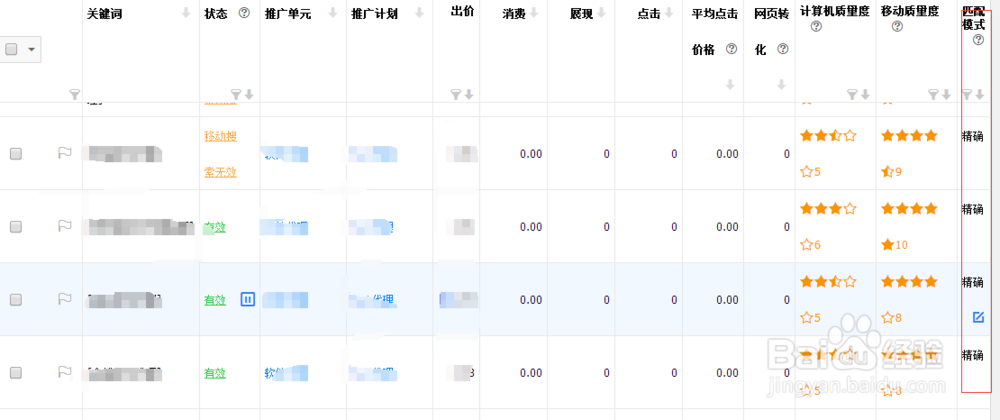This screenshot has width=1000, height=420.
Task: Edit match mode in highlighted row
Action: click(x=978, y=317)
